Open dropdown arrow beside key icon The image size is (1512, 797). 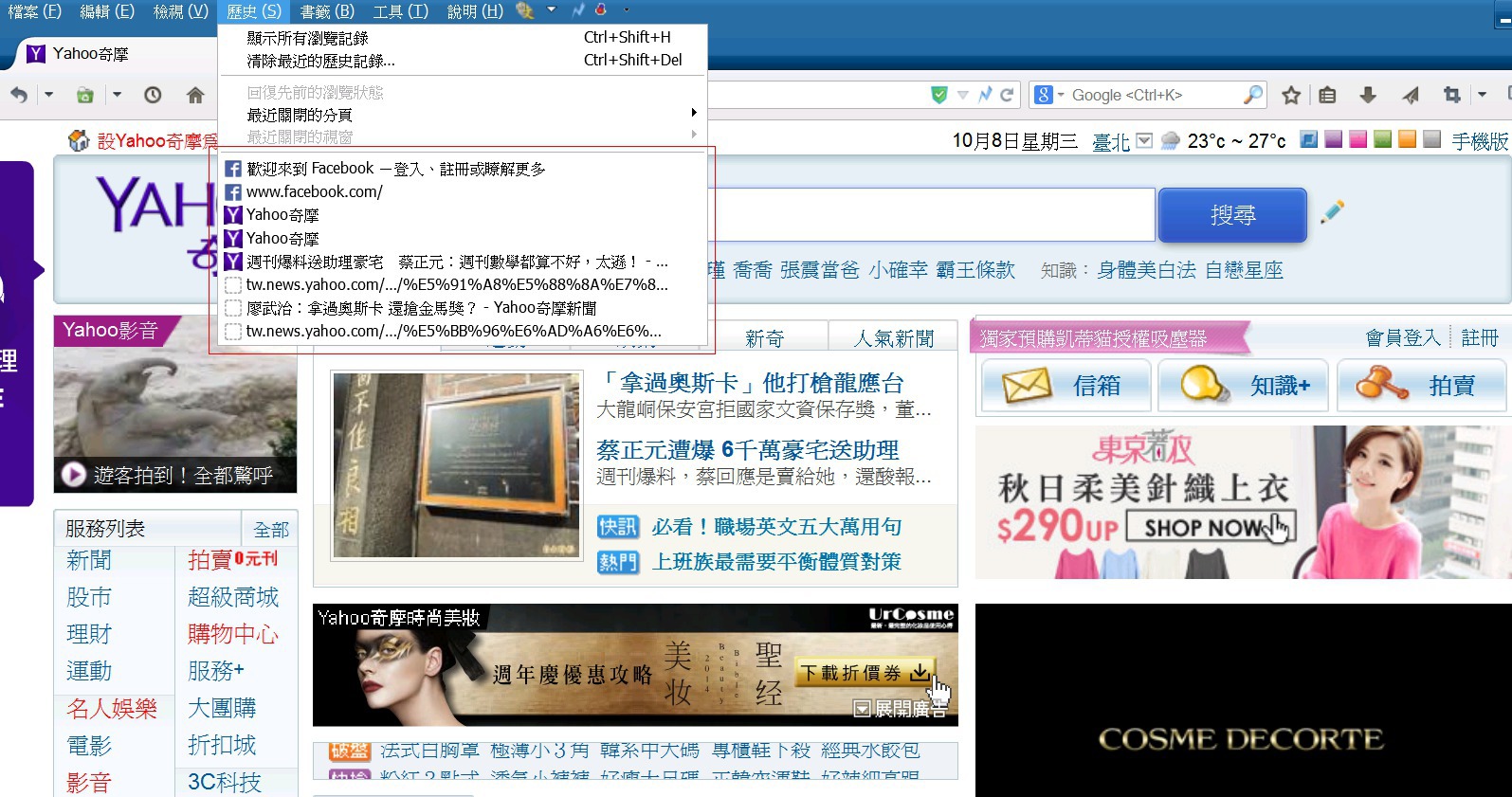pos(551,10)
